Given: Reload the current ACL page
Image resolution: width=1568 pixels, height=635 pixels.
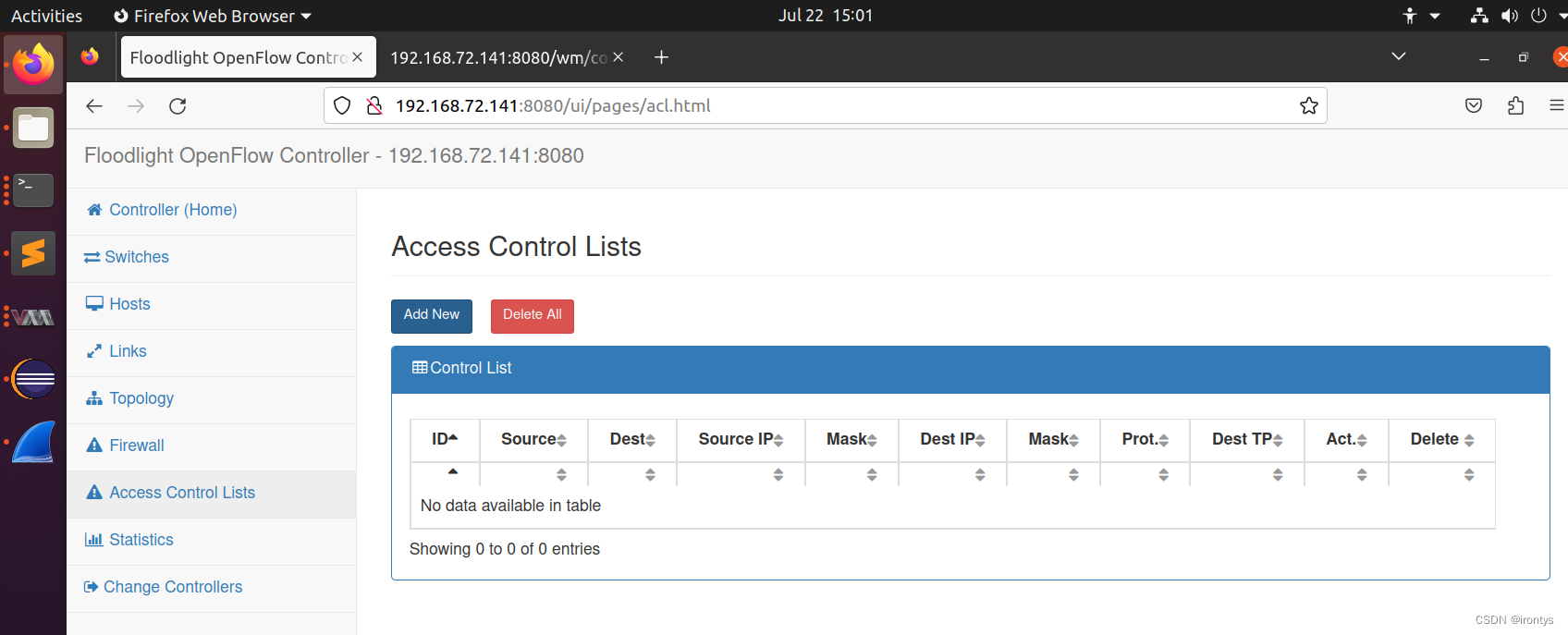Looking at the screenshot, I should [178, 105].
